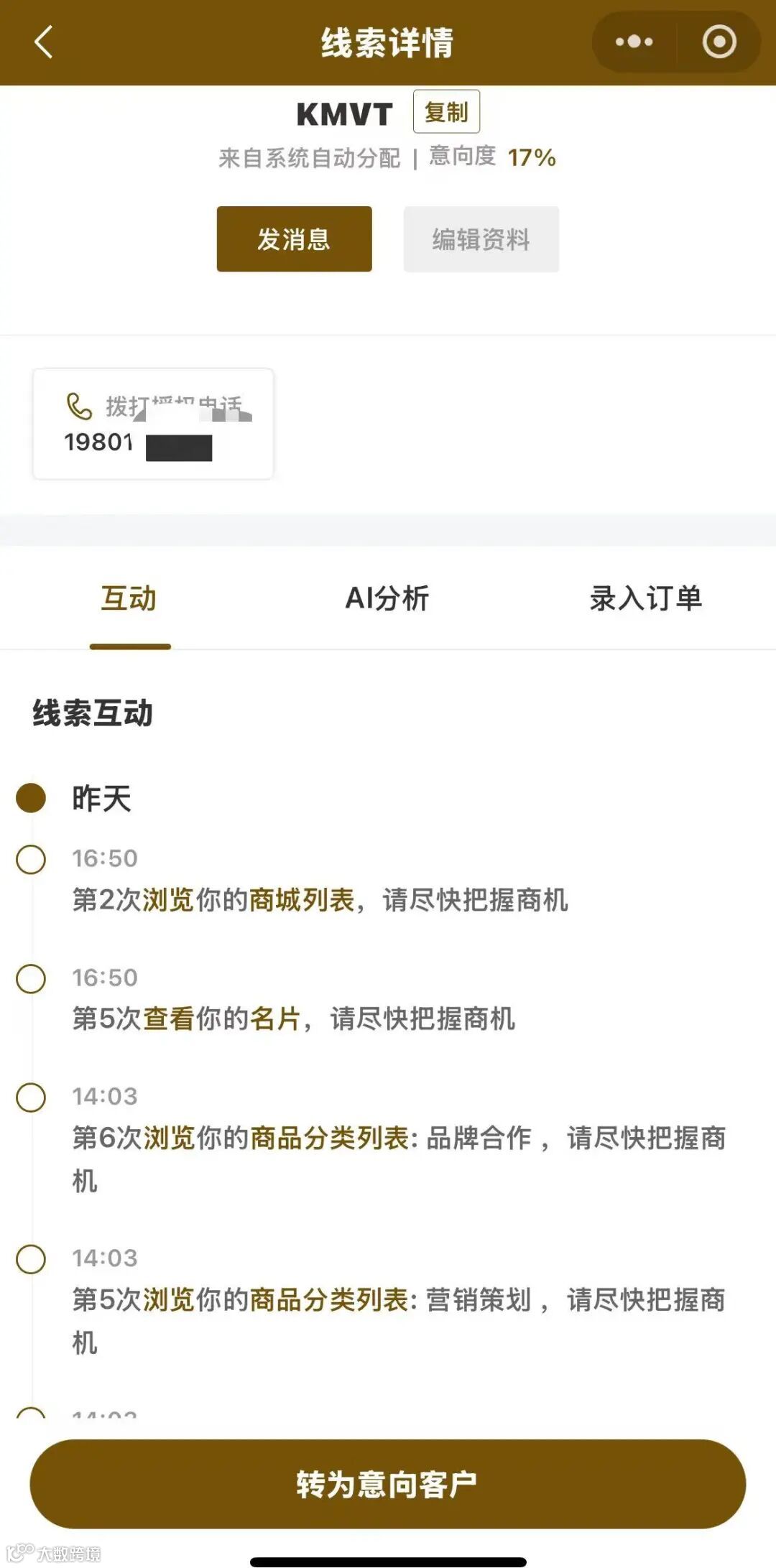Image resolution: width=776 pixels, height=1568 pixels.
Task: Select the second 14:03 timeline circle marker
Action: pyautogui.click(x=31, y=1258)
